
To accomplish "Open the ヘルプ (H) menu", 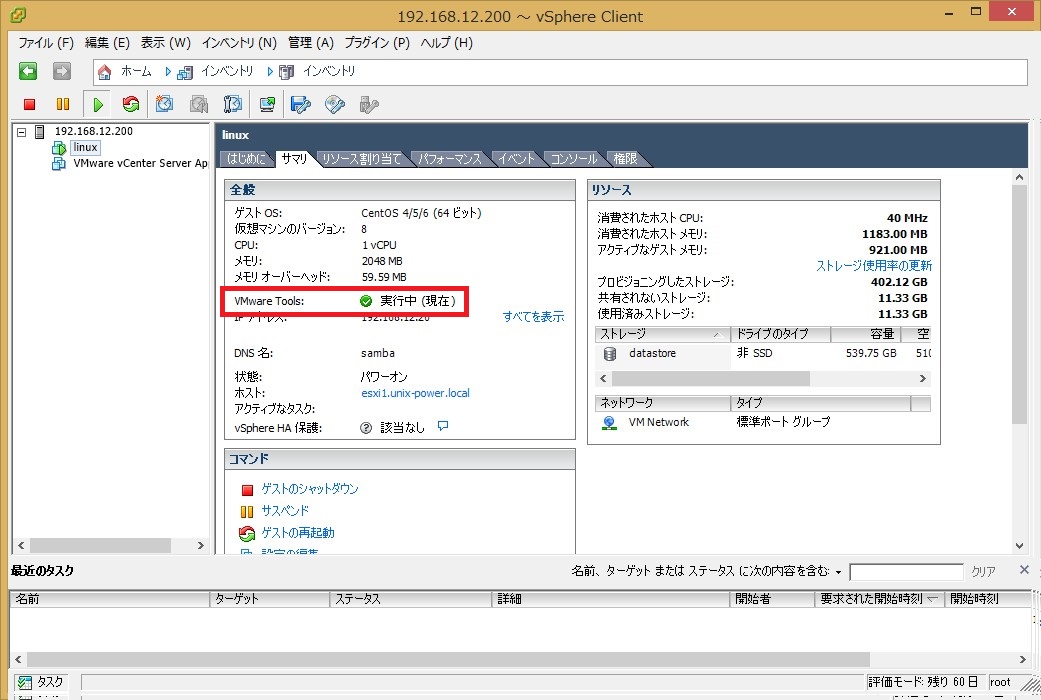I will (447, 43).
